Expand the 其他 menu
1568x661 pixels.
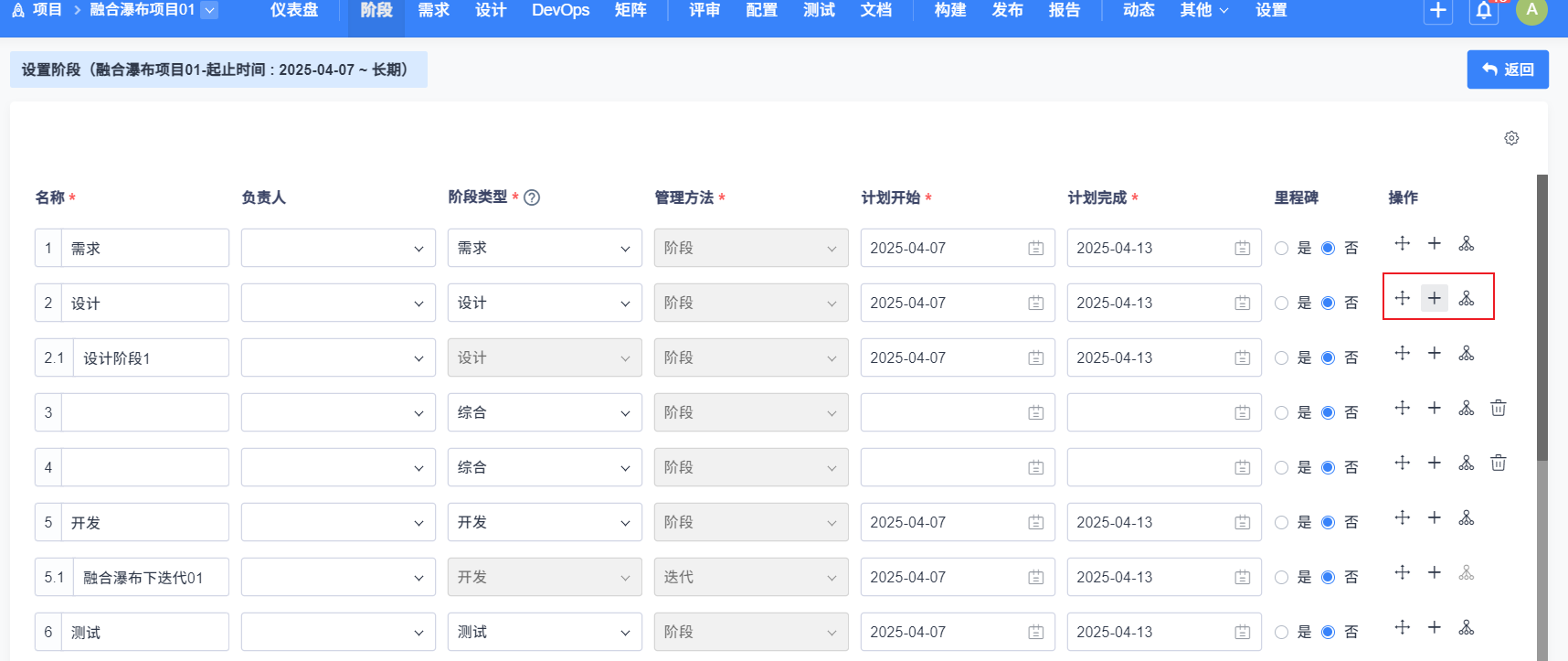click(1203, 10)
